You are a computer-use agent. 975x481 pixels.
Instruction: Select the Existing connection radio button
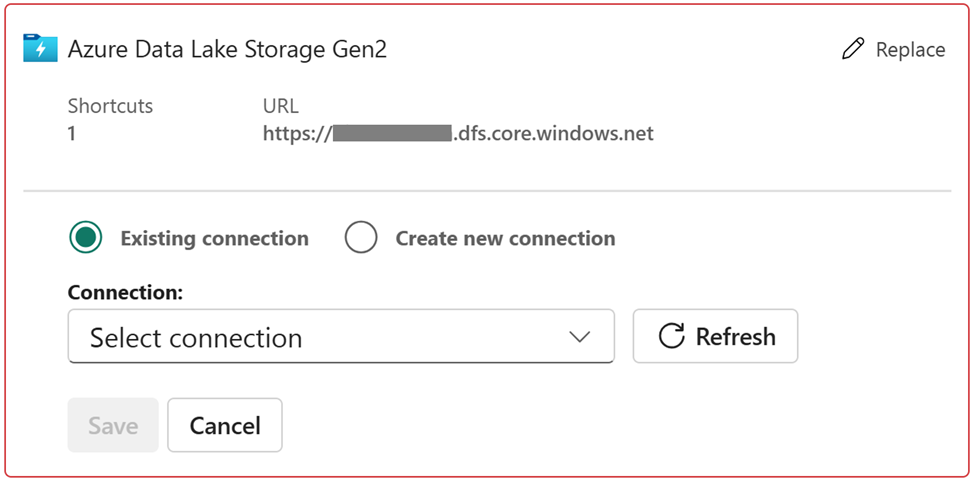click(x=86, y=238)
